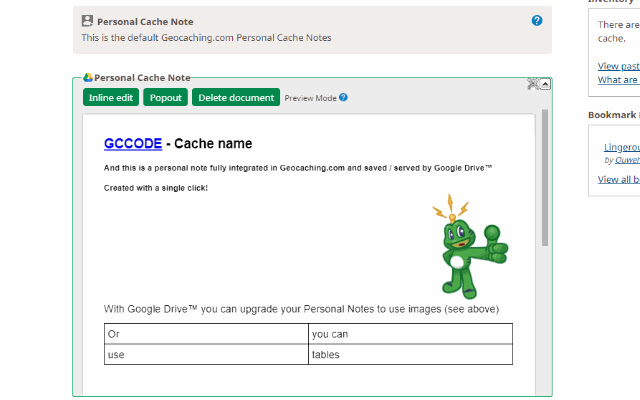640x400 pixels.
Task: Click 'This is the default Geocaching.com' description text
Action: pos(206,38)
